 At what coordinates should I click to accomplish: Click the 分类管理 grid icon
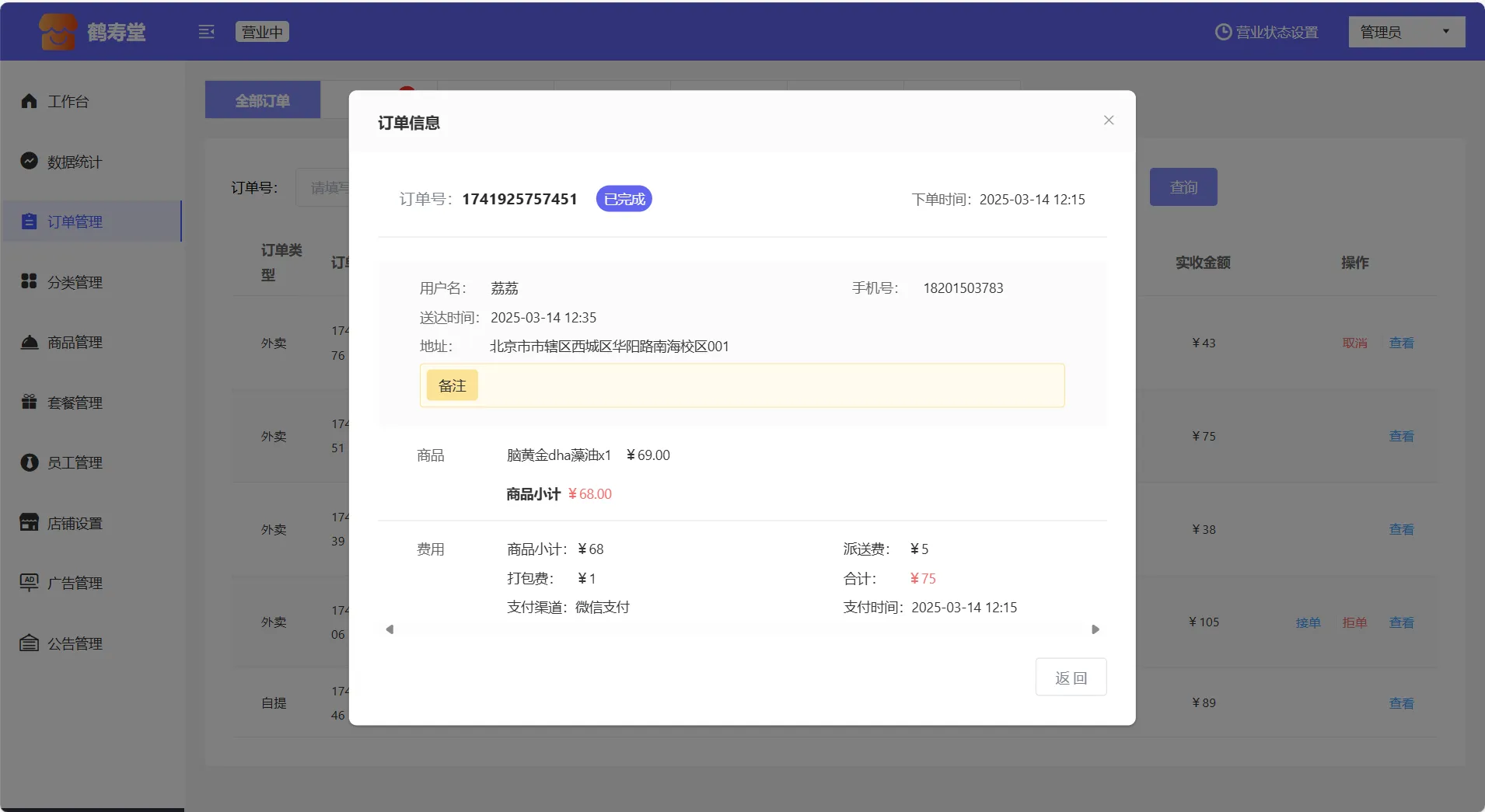tap(29, 281)
